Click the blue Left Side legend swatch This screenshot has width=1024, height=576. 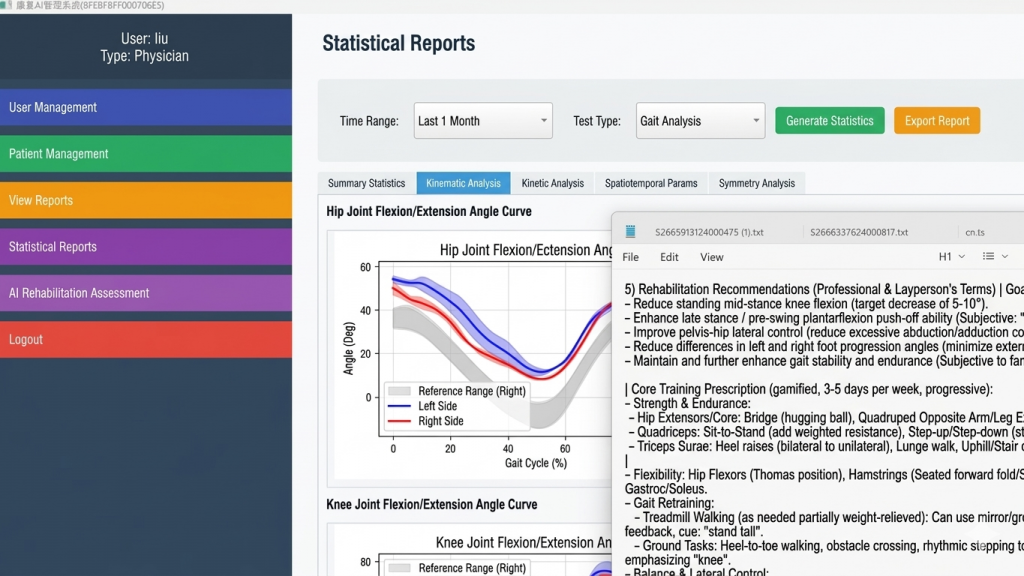pyautogui.click(x=399, y=406)
